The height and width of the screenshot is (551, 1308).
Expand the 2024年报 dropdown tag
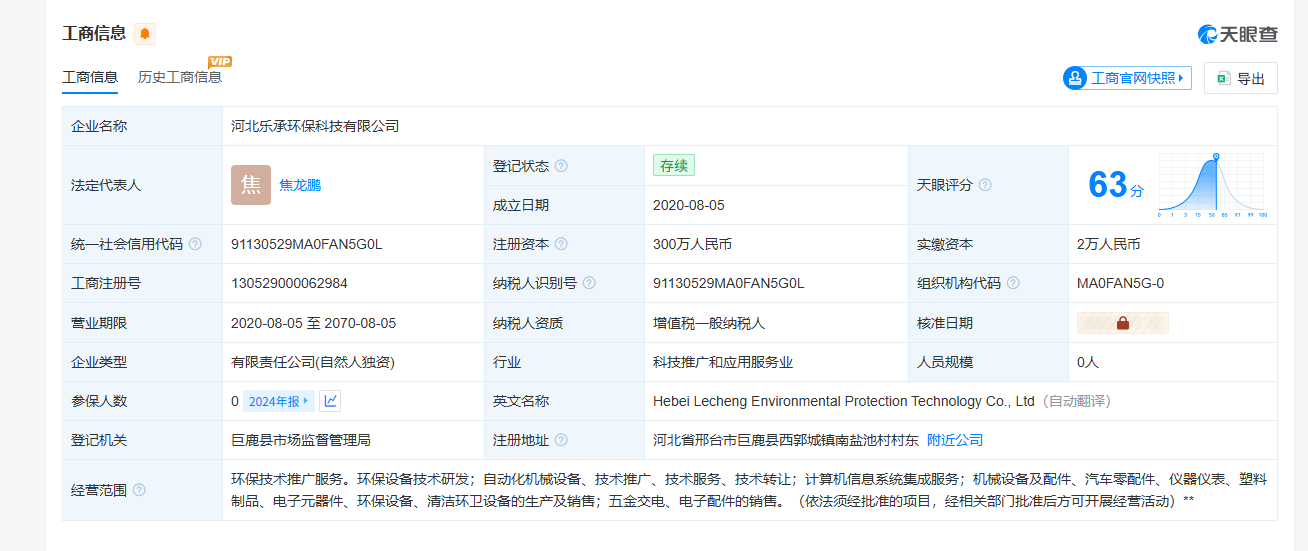279,401
